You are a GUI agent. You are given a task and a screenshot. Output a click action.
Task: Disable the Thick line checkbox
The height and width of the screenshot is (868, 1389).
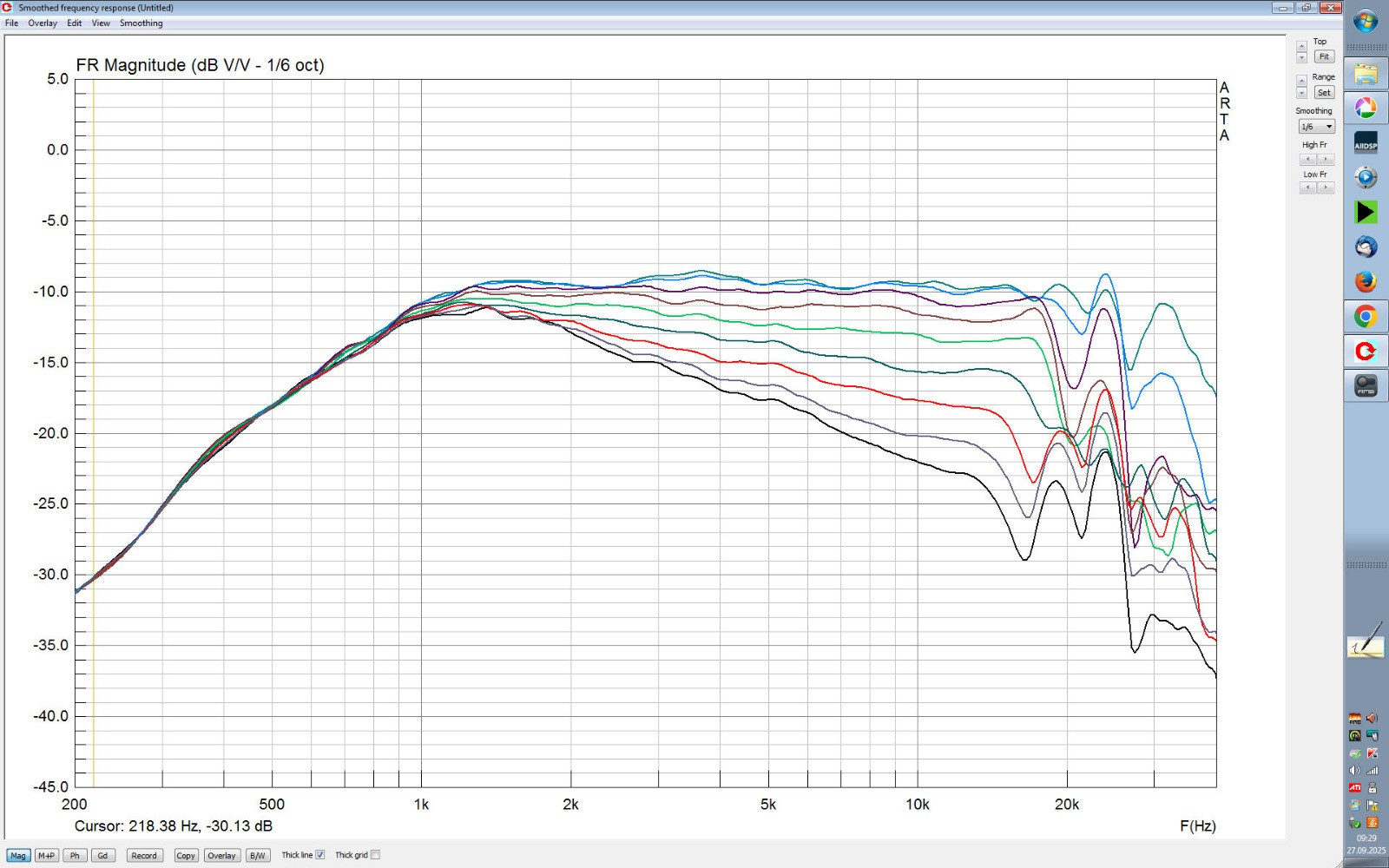click(x=320, y=855)
